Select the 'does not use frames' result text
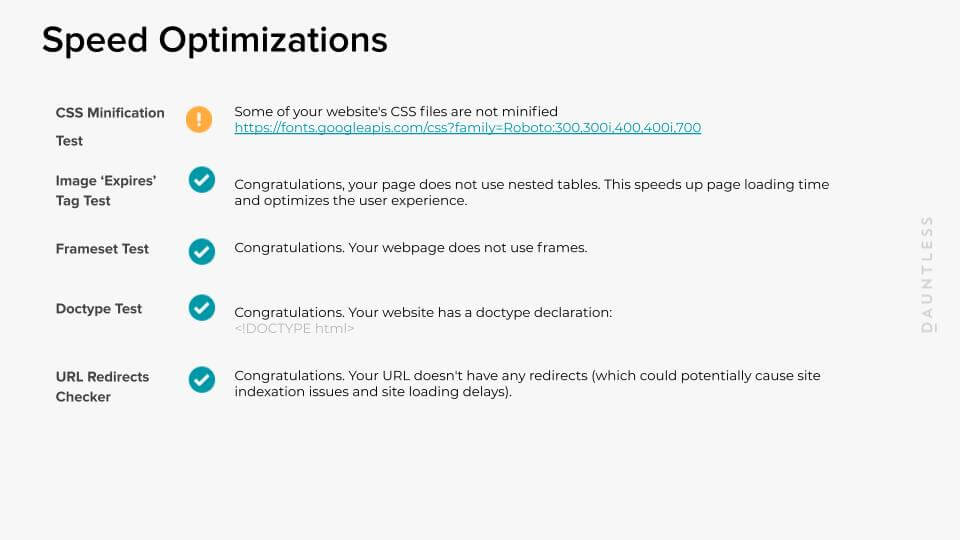Viewport: 960px width, 540px height. 410,247
